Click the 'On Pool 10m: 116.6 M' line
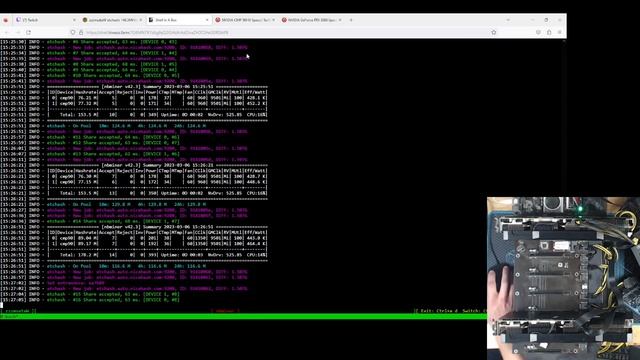 coord(127,266)
